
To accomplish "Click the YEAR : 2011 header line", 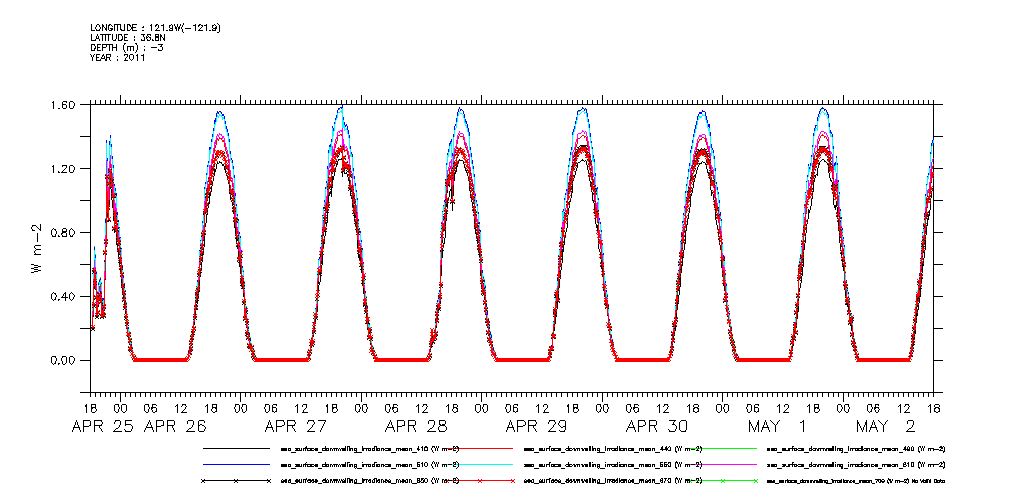I will [x=118, y=58].
